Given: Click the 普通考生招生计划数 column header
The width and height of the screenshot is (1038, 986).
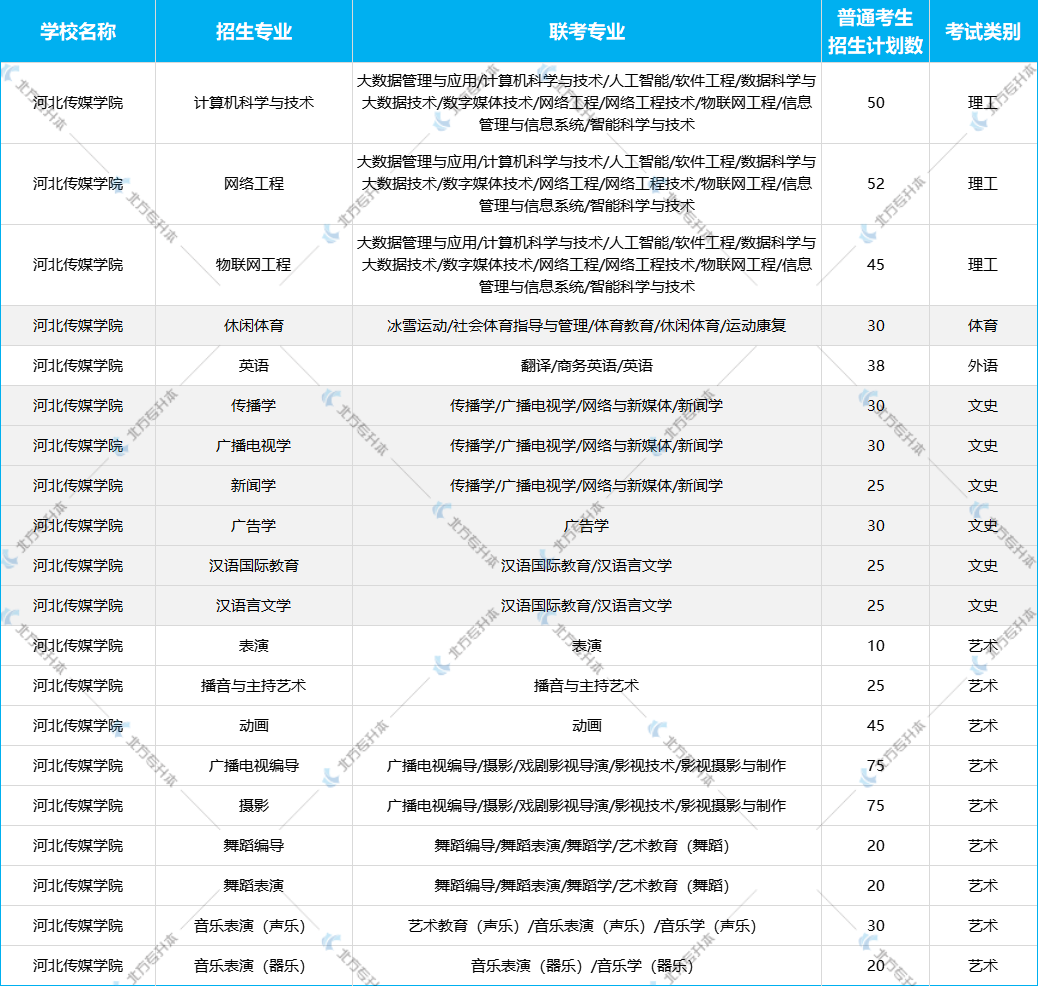Looking at the screenshot, I should click(x=875, y=31).
